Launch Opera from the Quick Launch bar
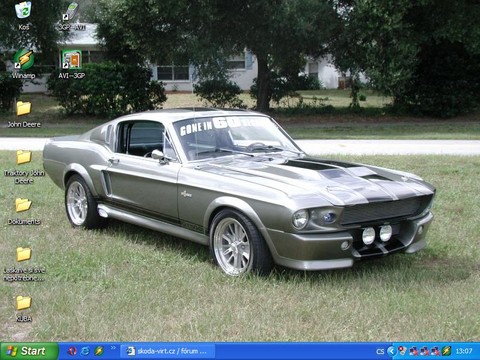Screen dimensions: 480x360 click(x=72, y=351)
